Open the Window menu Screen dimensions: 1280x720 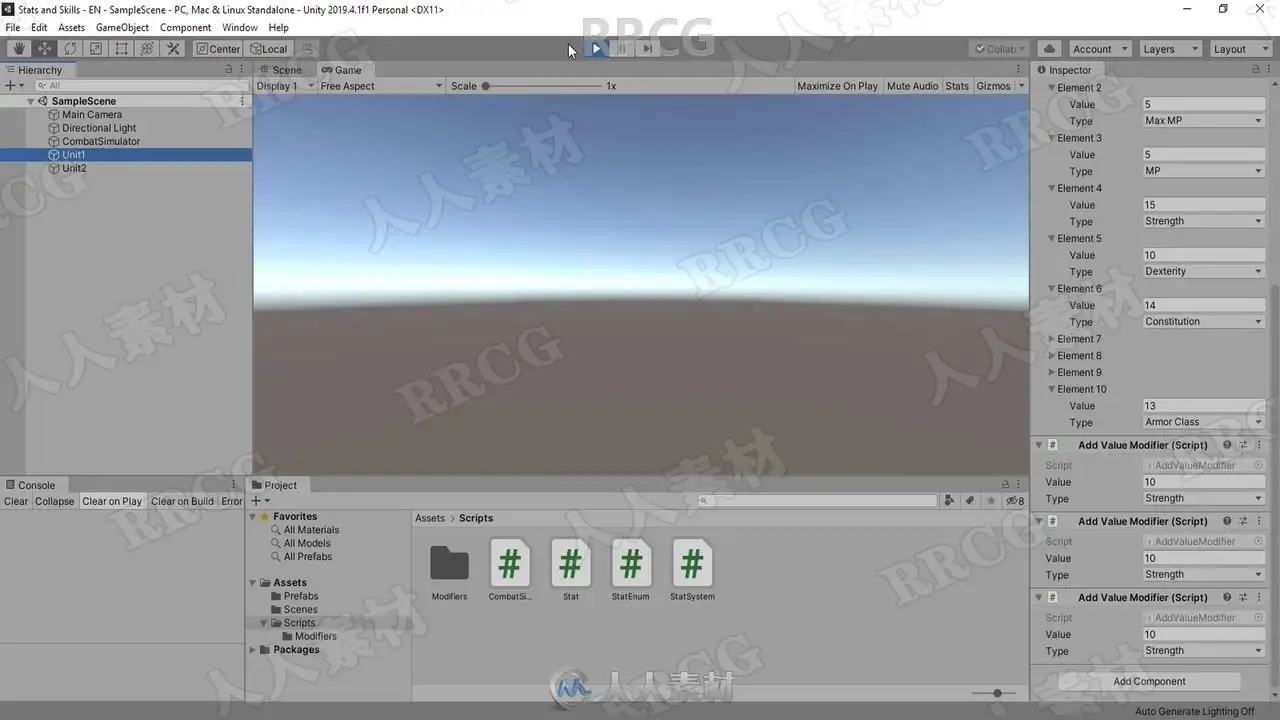(239, 27)
